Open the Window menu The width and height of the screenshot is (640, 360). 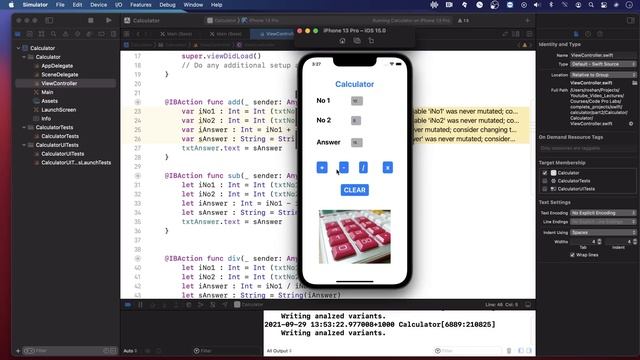tap(193, 5)
